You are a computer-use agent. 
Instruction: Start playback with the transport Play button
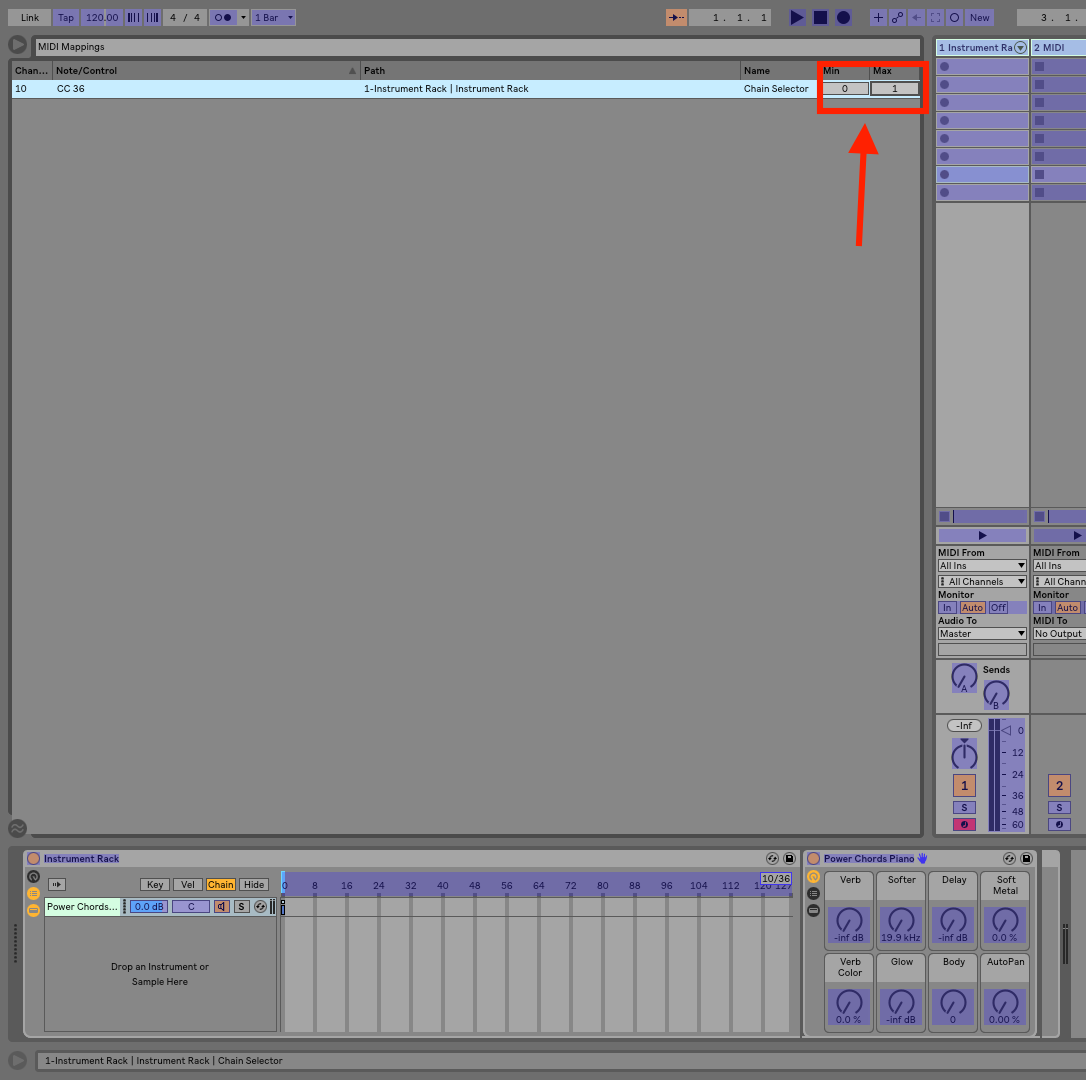(x=797, y=17)
